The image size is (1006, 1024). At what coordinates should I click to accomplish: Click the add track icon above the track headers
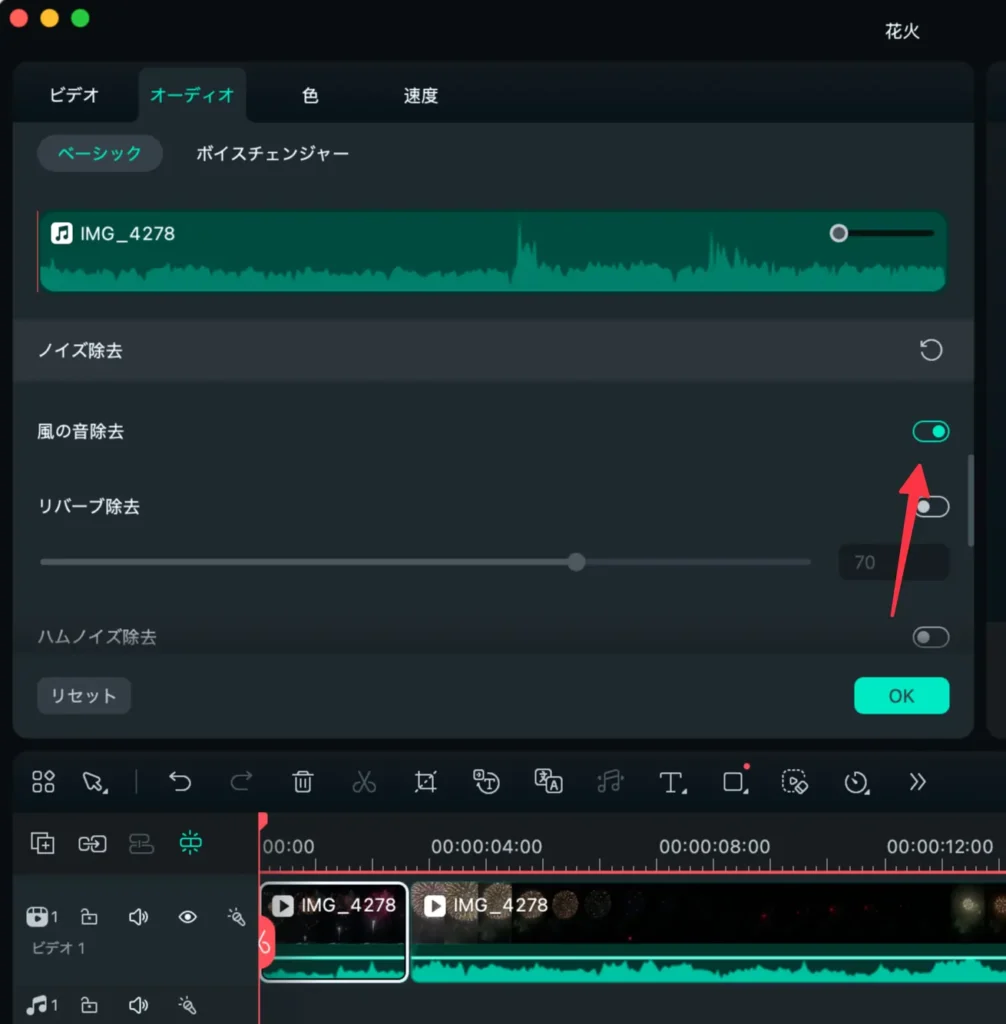click(42, 843)
